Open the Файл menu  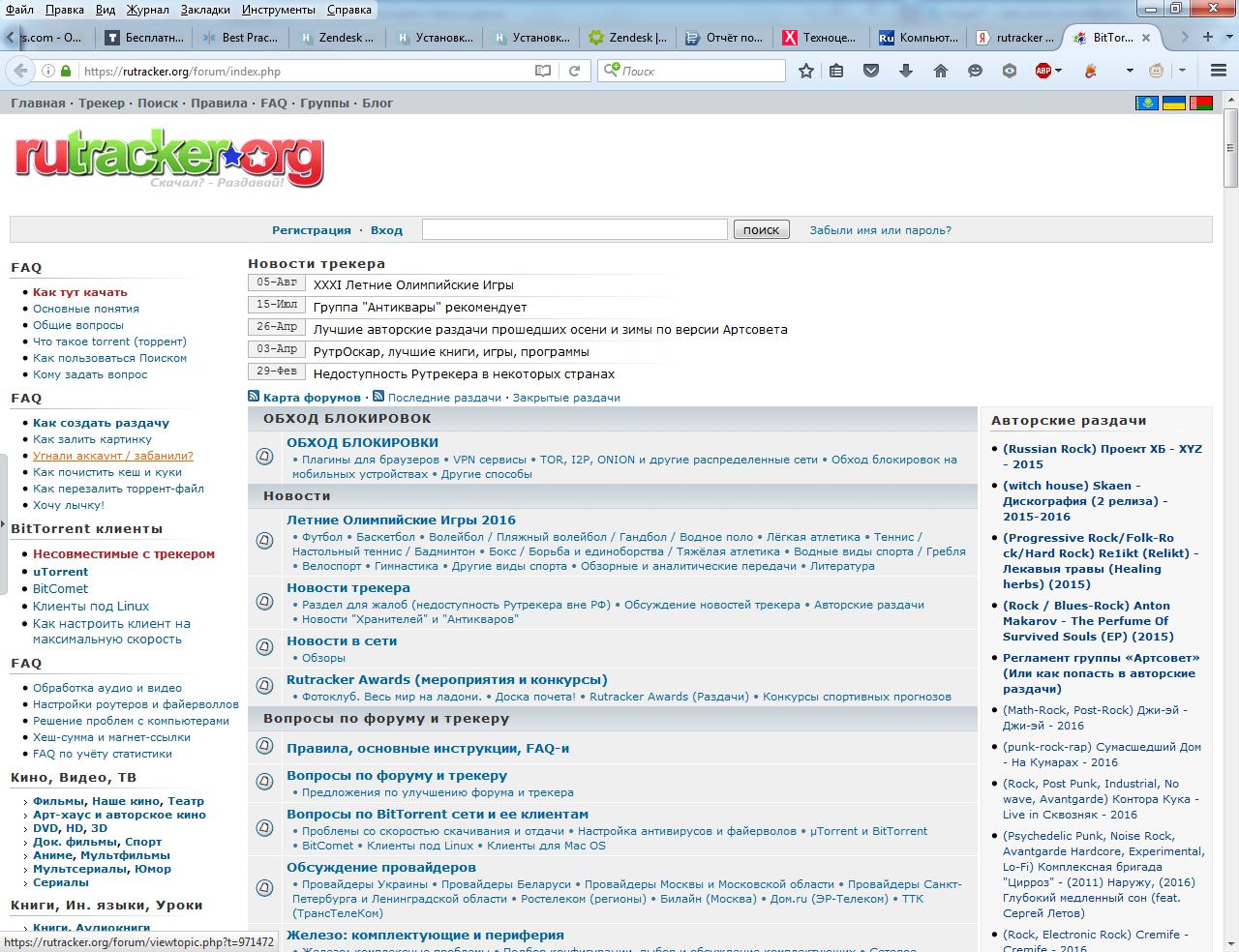19,10
